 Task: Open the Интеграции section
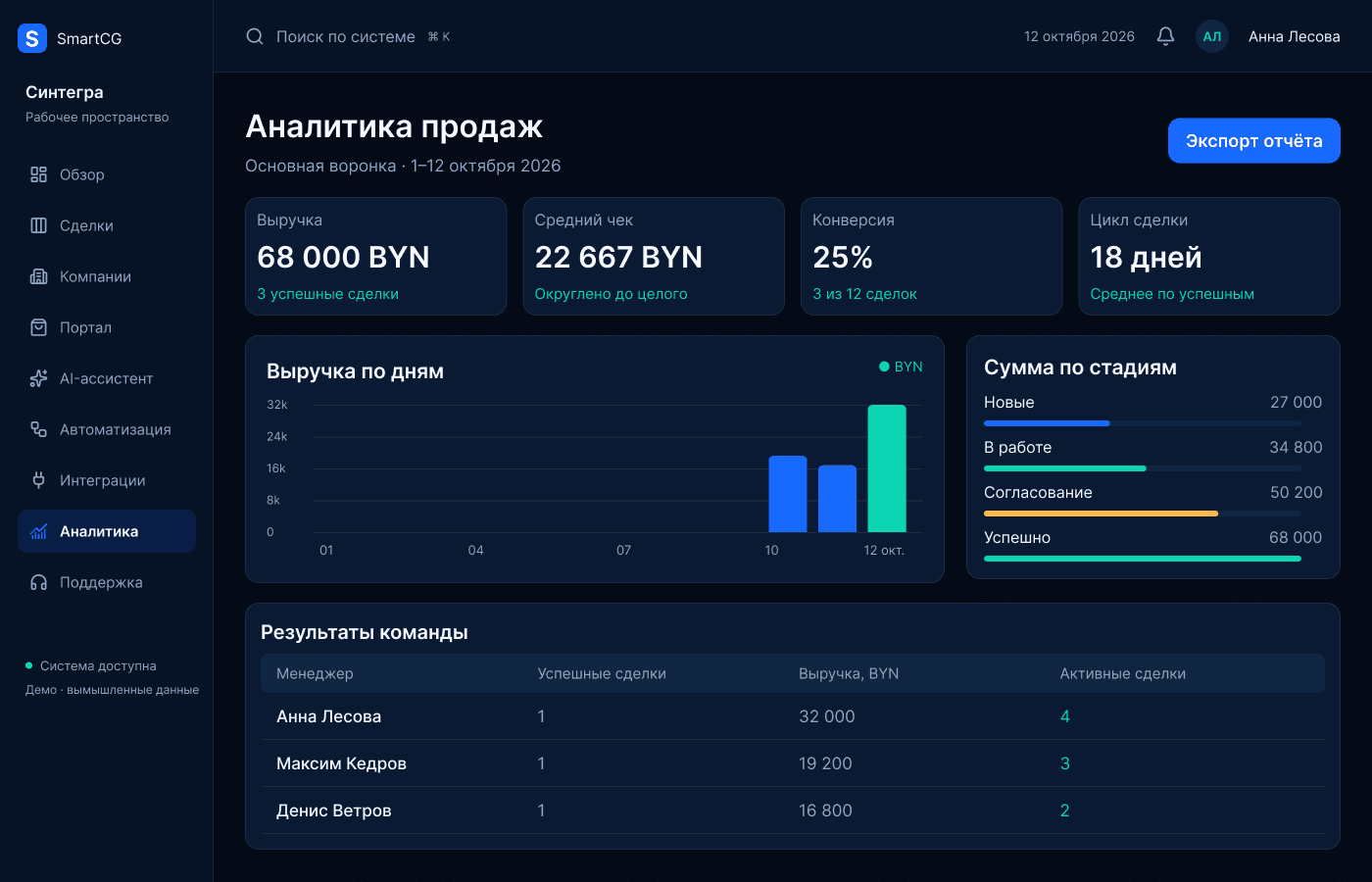click(x=107, y=480)
